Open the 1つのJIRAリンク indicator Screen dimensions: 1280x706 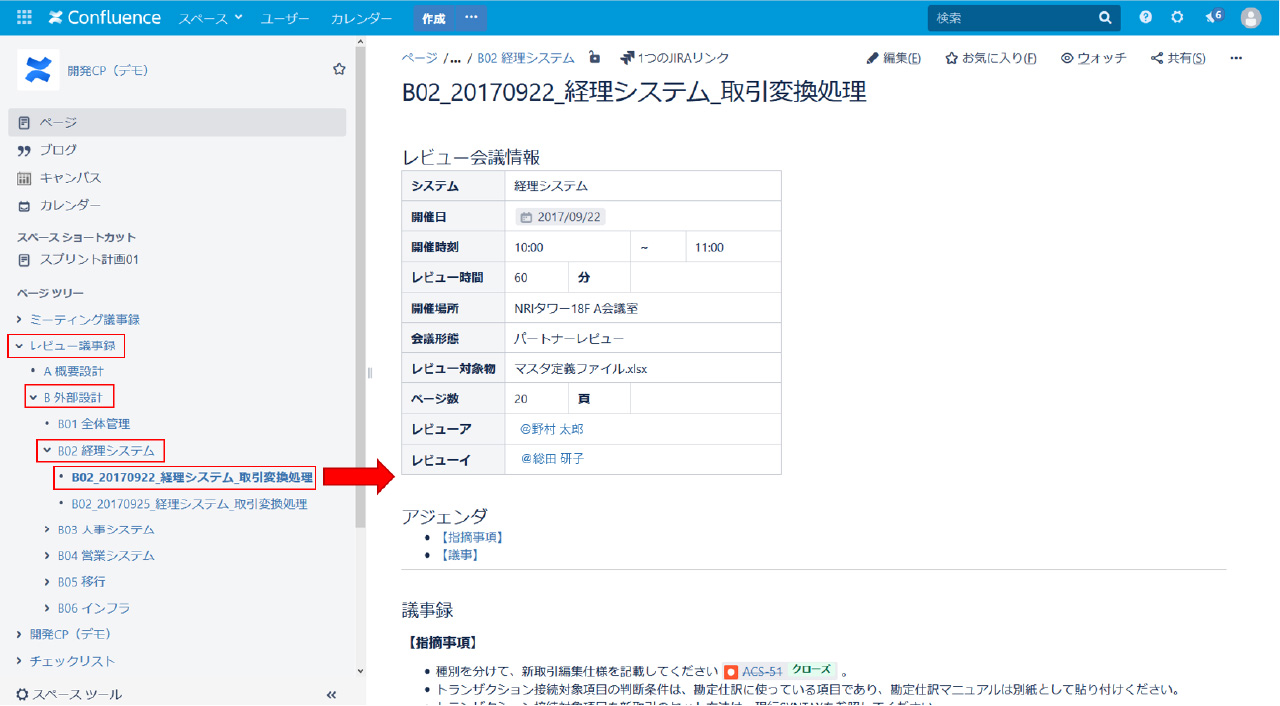pyautogui.click(x=674, y=57)
